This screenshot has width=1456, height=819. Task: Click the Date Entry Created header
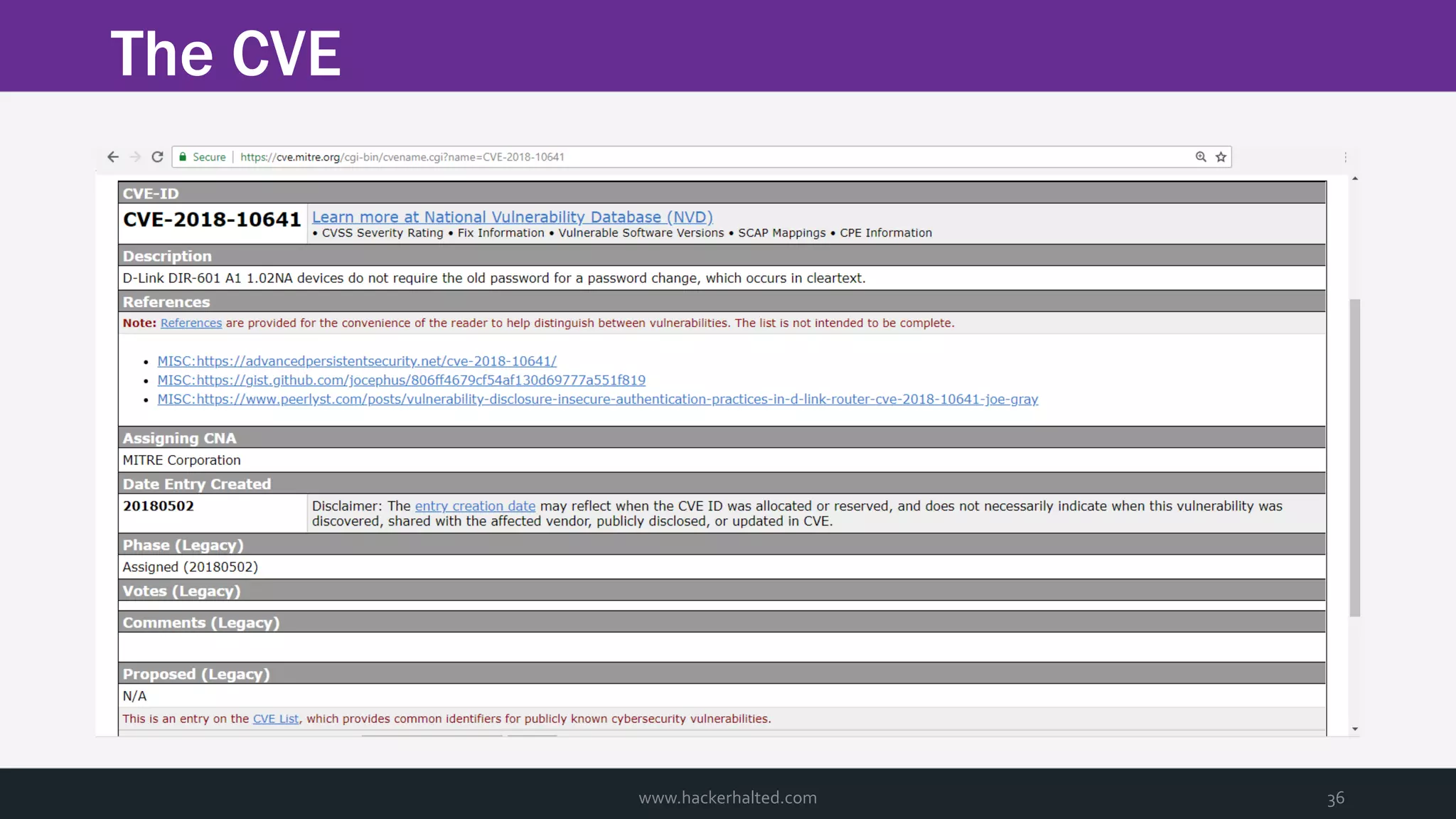tap(722, 484)
